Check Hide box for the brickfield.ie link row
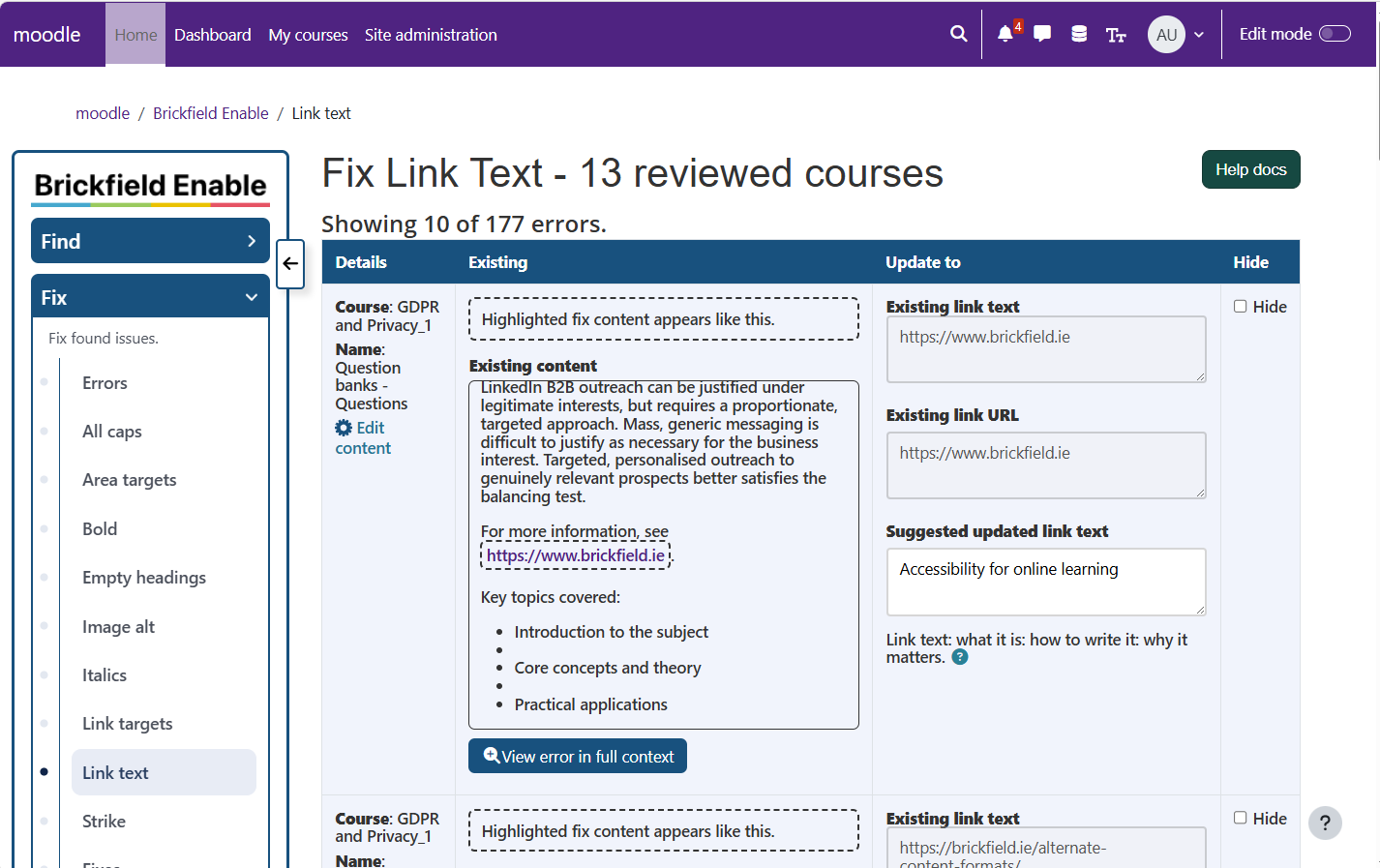This screenshot has width=1380, height=868. pyautogui.click(x=1240, y=307)
